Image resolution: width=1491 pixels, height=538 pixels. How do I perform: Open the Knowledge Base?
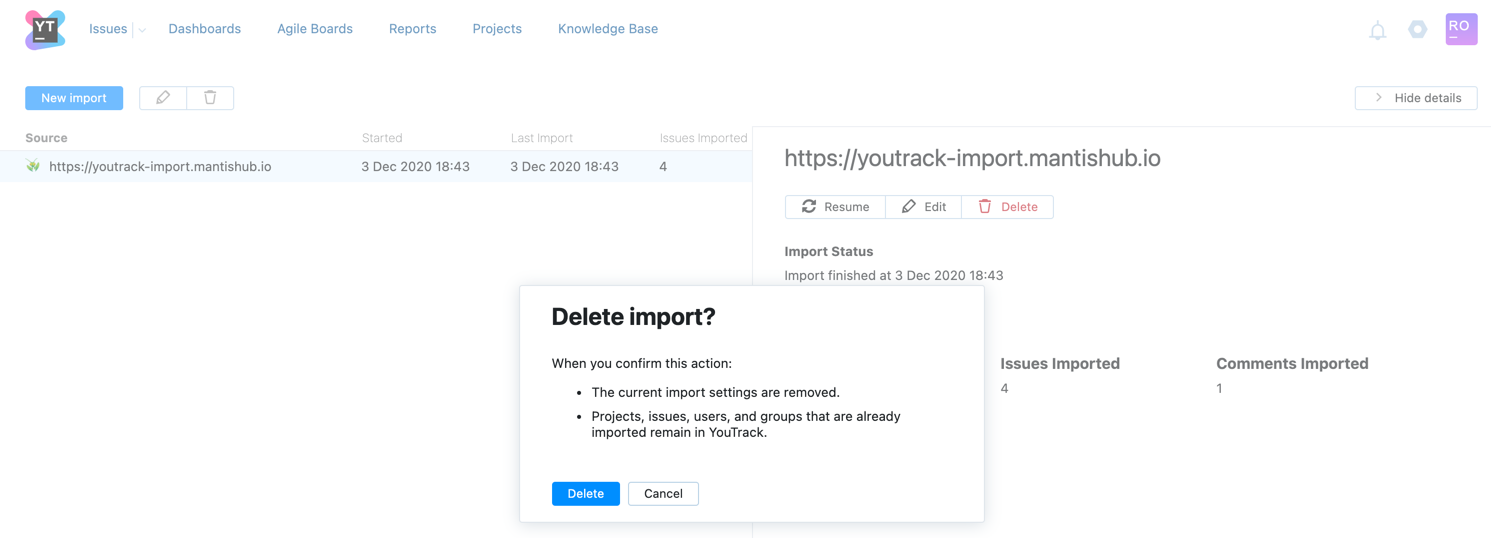point(608,29)
